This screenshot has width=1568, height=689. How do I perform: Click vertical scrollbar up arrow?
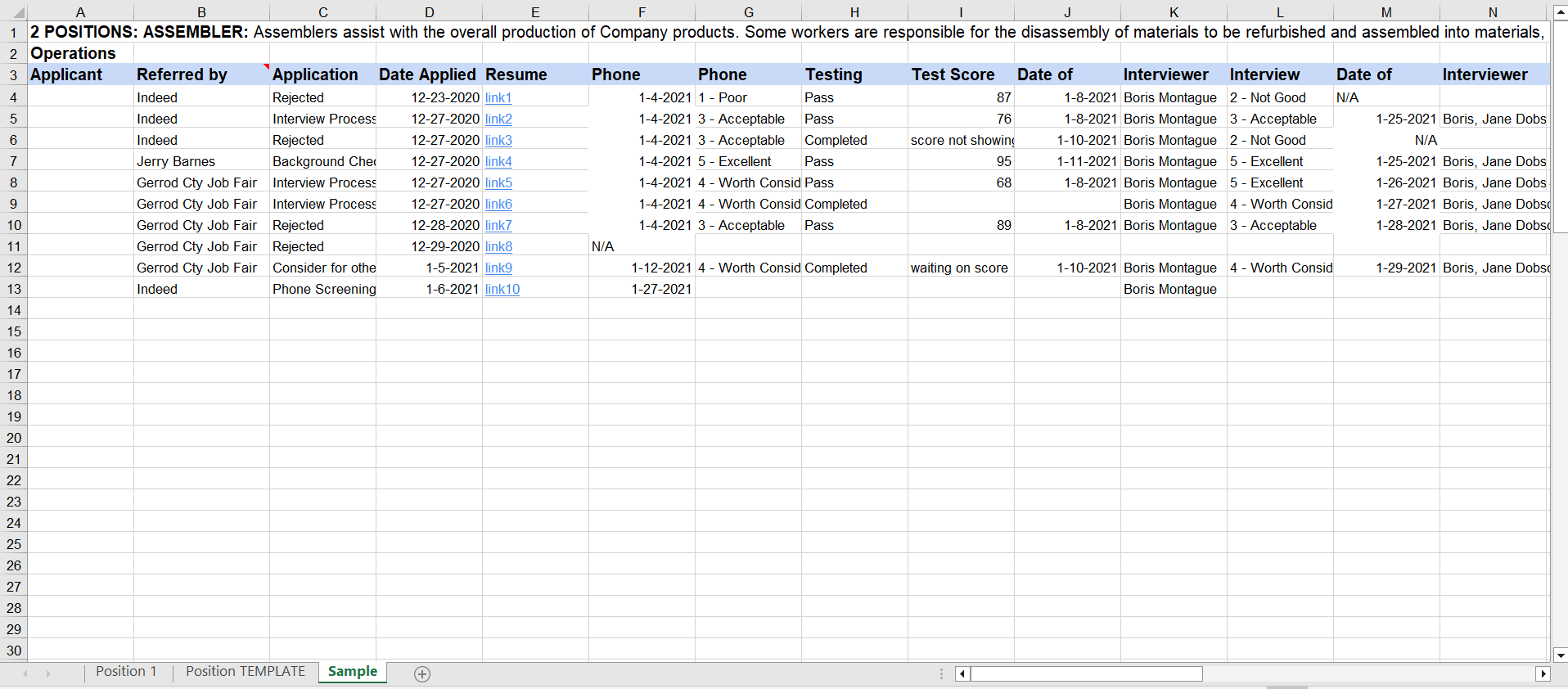1560,12
